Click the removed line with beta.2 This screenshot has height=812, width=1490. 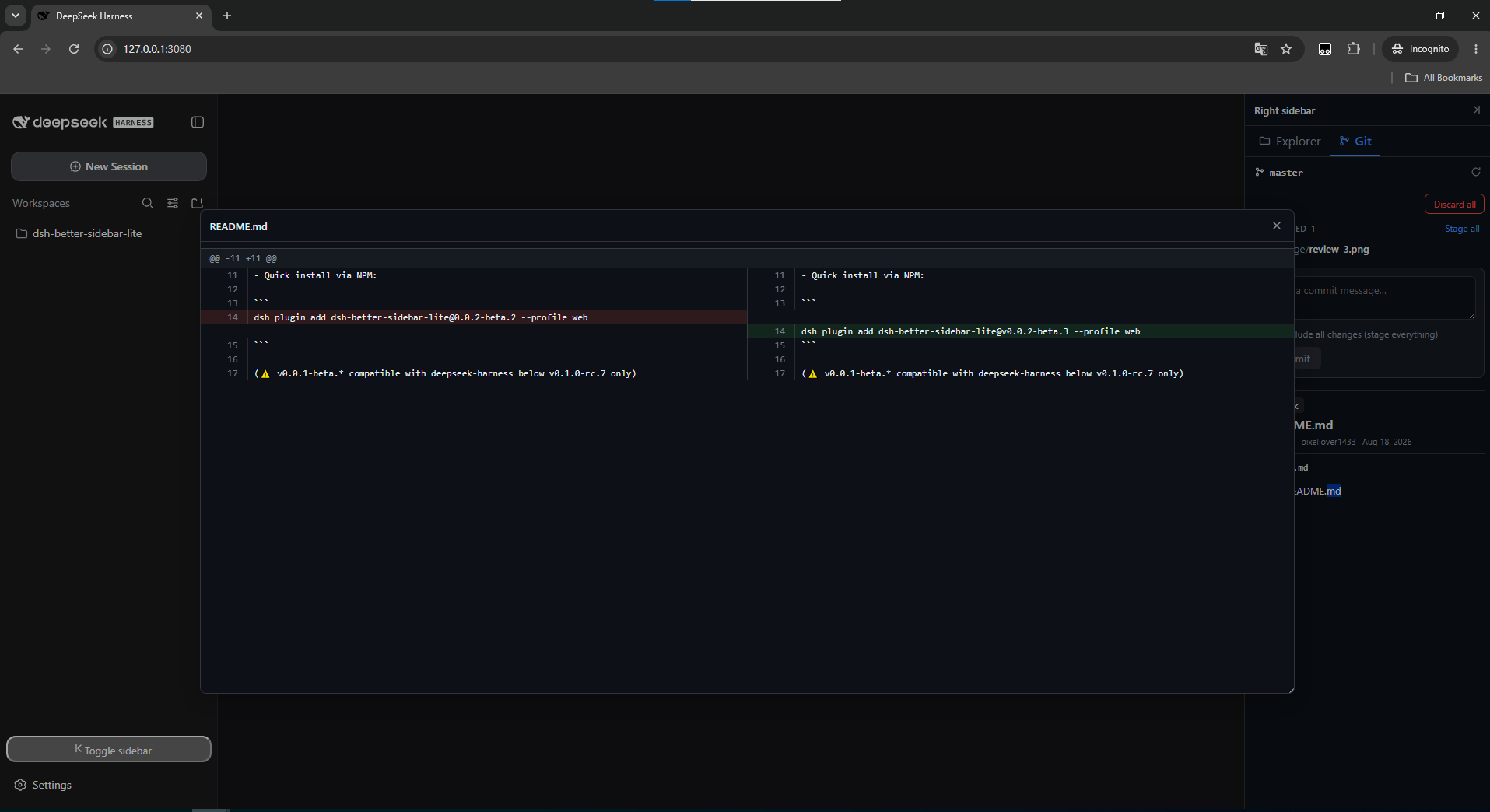[474, 317]
